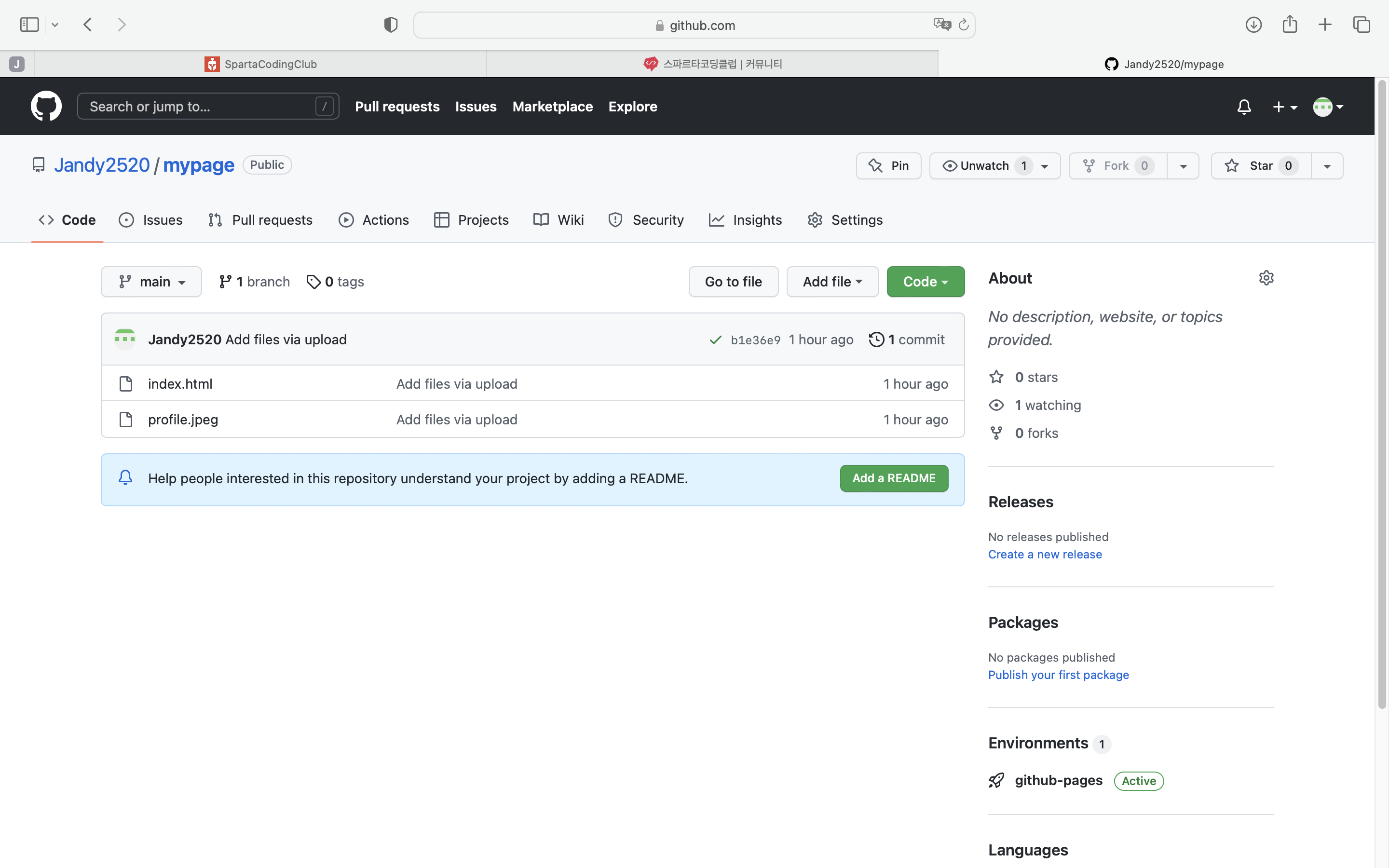Open the profile.jpeg file
1389x868 pixels.
(x=183, y=420)
